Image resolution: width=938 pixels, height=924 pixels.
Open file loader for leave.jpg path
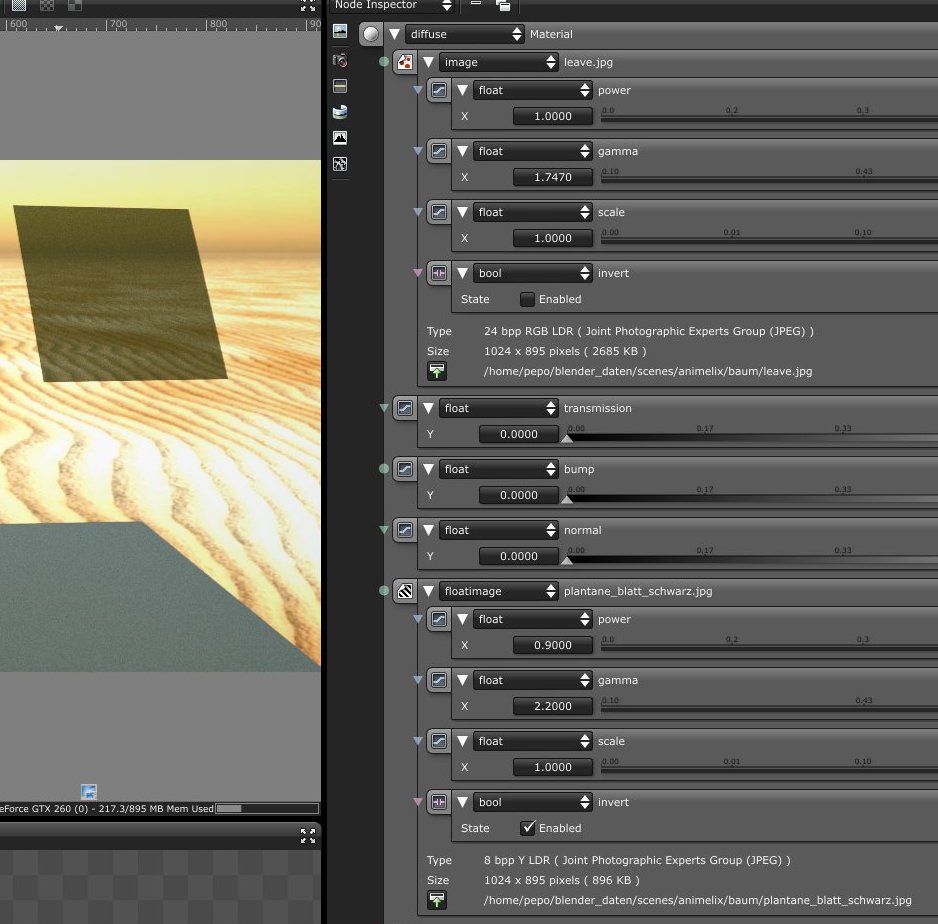coord(437,371)
